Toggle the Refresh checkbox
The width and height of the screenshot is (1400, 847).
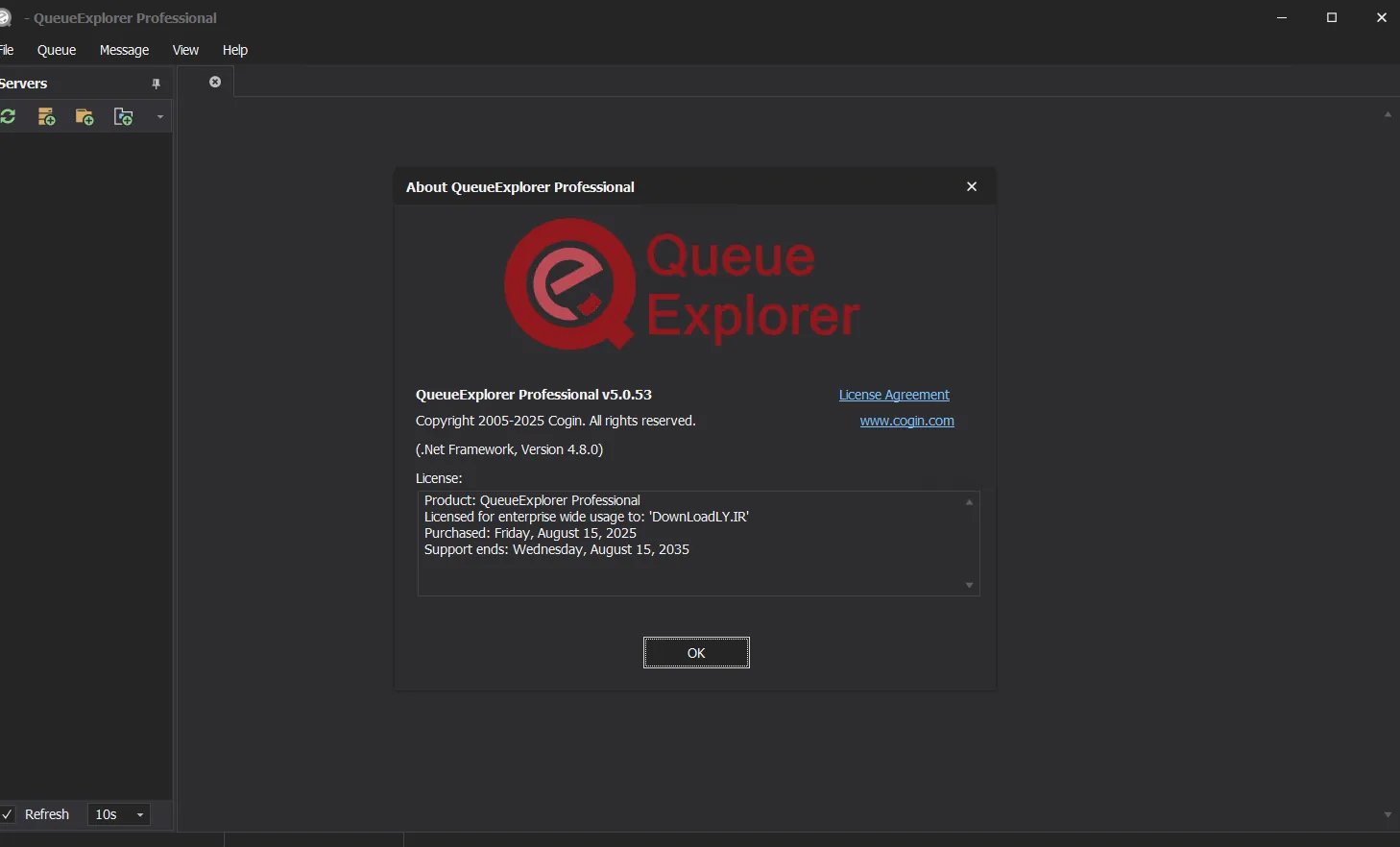(7, 814)
